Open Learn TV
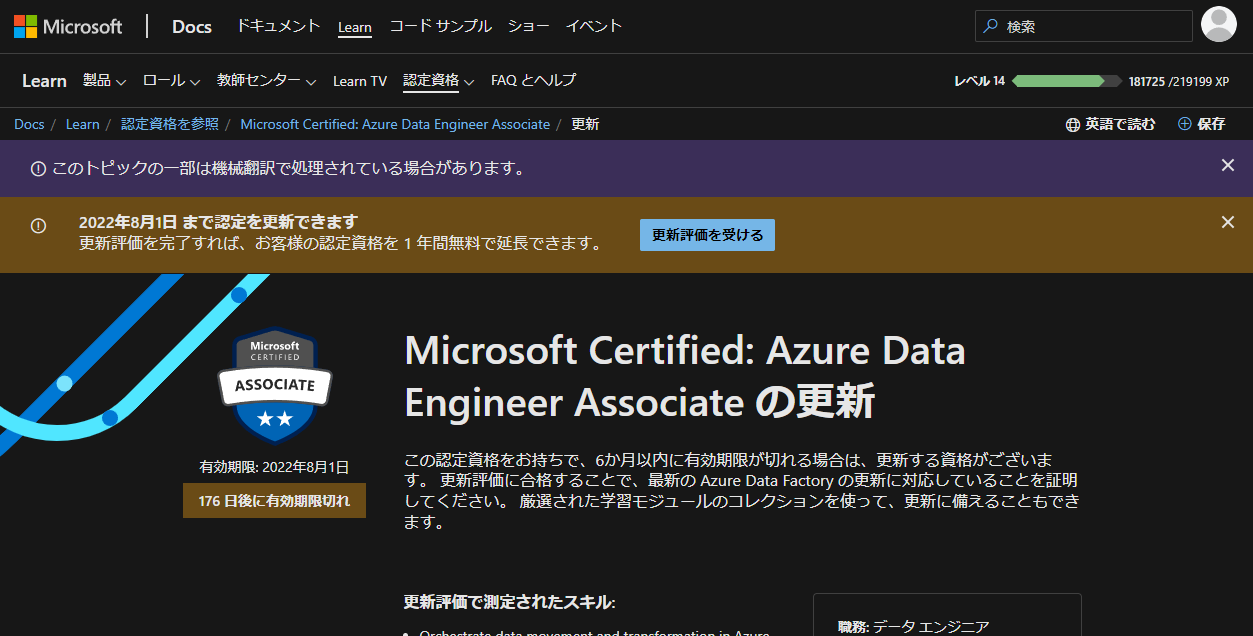The width and height of the screenshot is (1253, 636). pos(360,81)
